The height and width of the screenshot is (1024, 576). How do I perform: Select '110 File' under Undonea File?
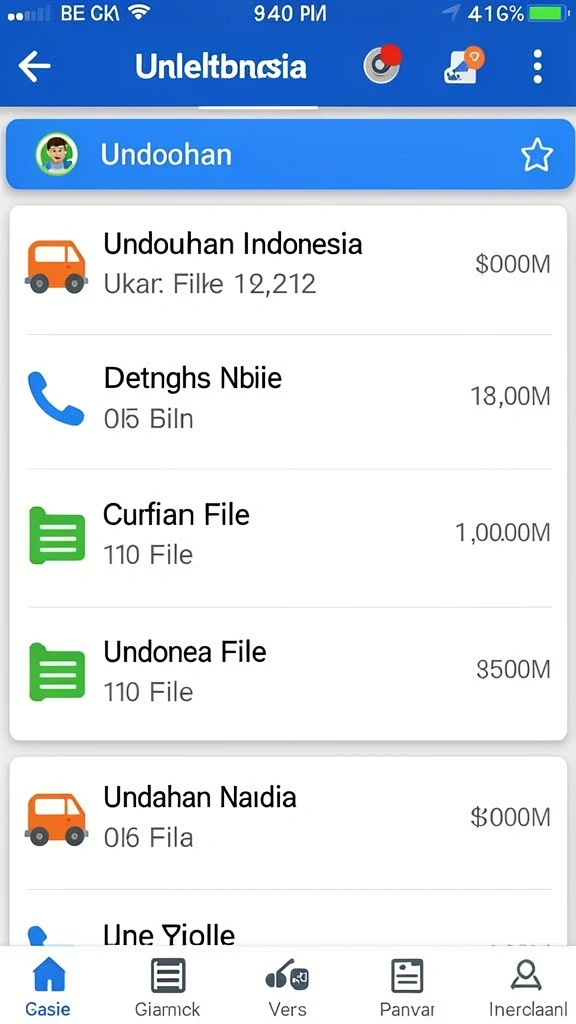click(x=148, y=692)
